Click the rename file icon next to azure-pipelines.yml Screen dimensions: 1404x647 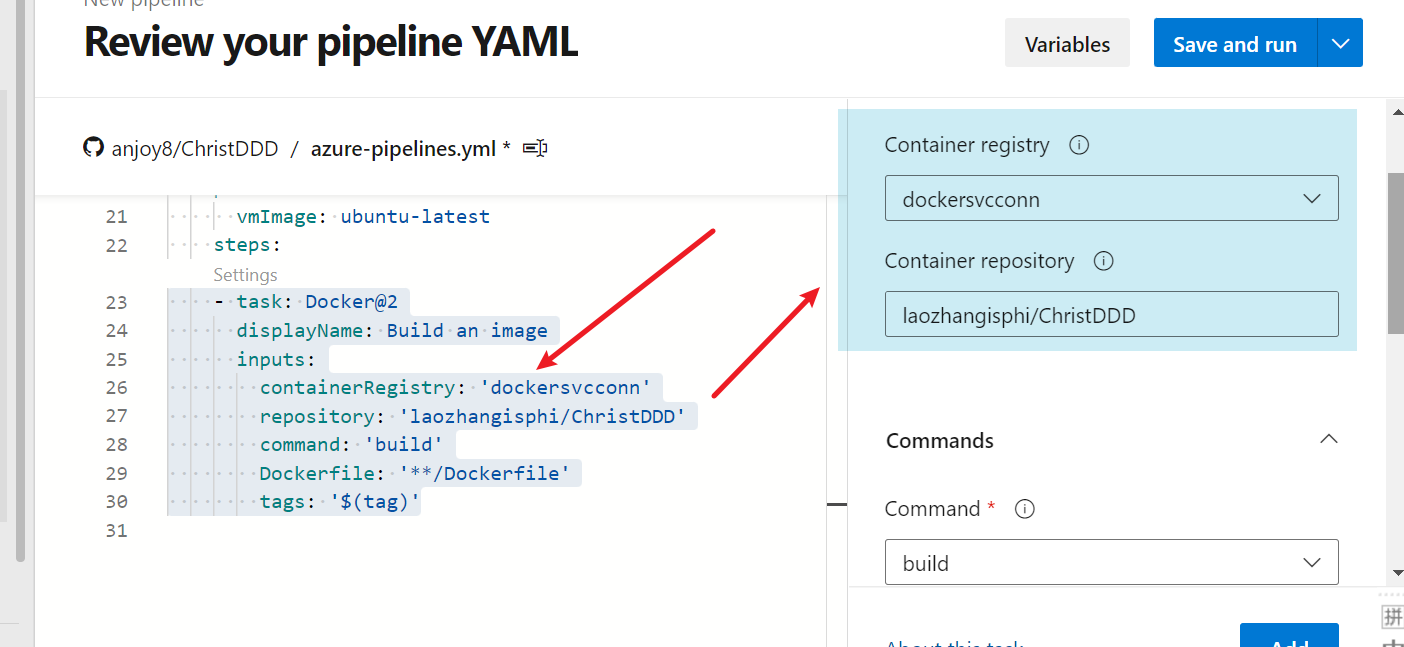click(x=535, y=148)
